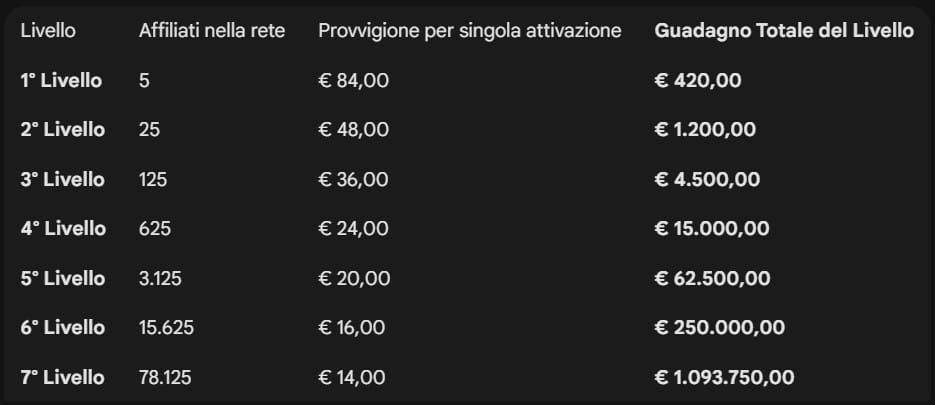Click Guadagno Totale del Livello header

[783, 31]
